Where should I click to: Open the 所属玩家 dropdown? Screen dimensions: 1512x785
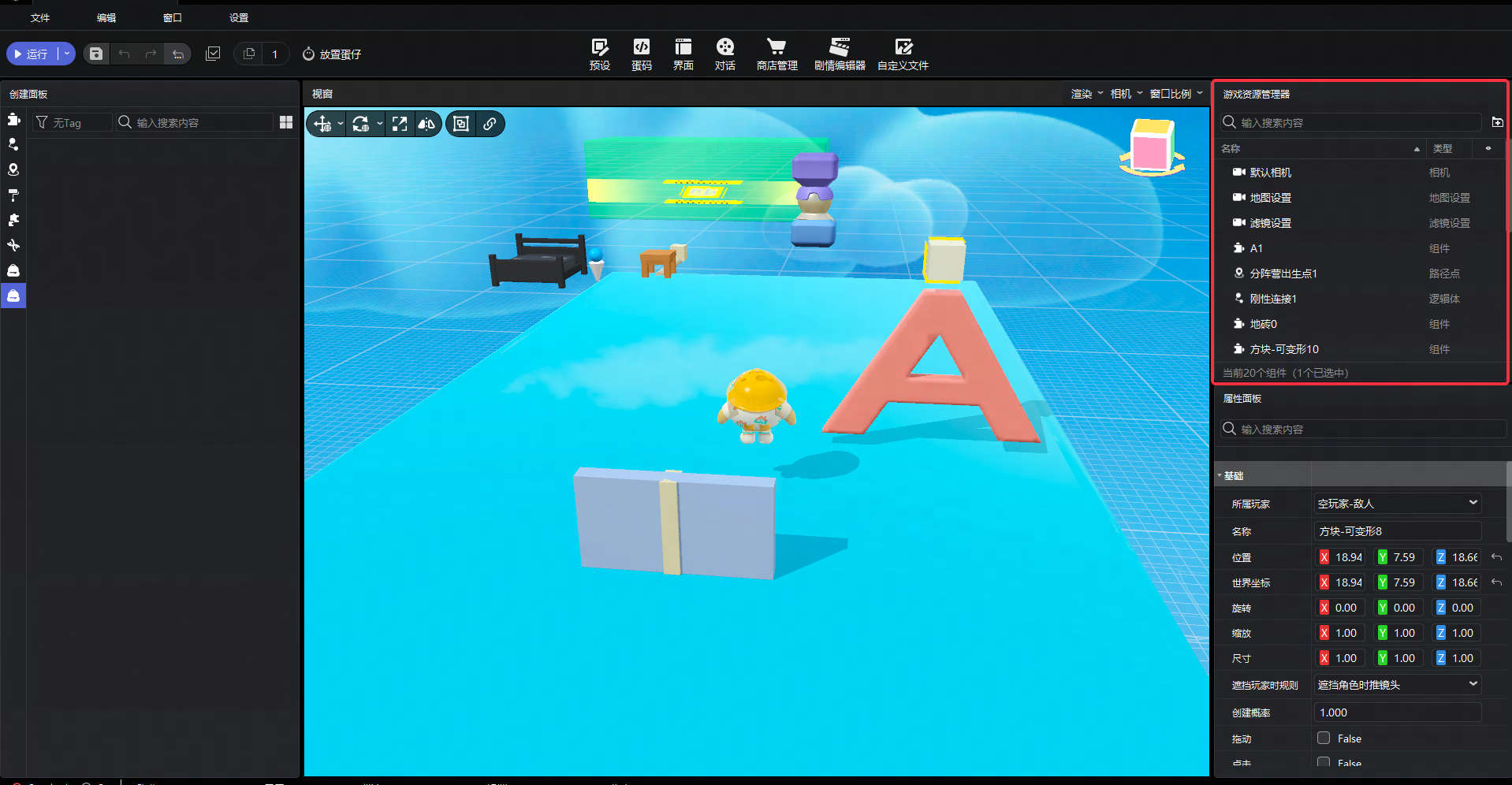coord(1398,503)
